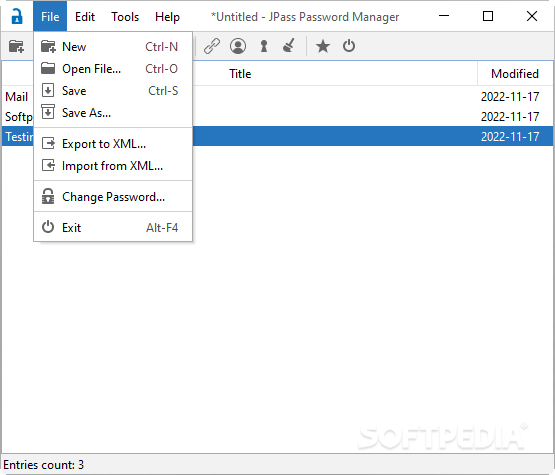
Task: Click the clear clipboard broom toolbar icon
Action: 289,46
